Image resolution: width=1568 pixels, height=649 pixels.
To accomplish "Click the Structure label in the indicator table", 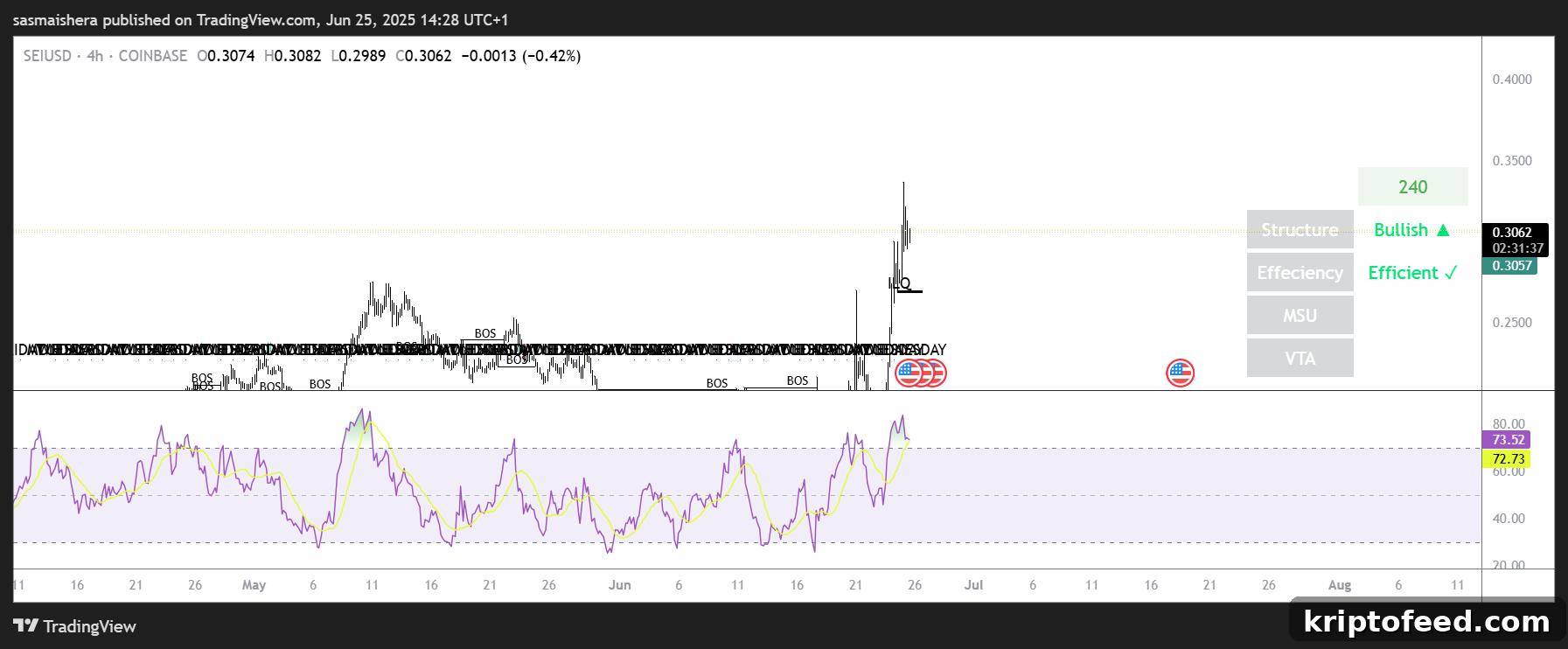I will pos(1300,230).
